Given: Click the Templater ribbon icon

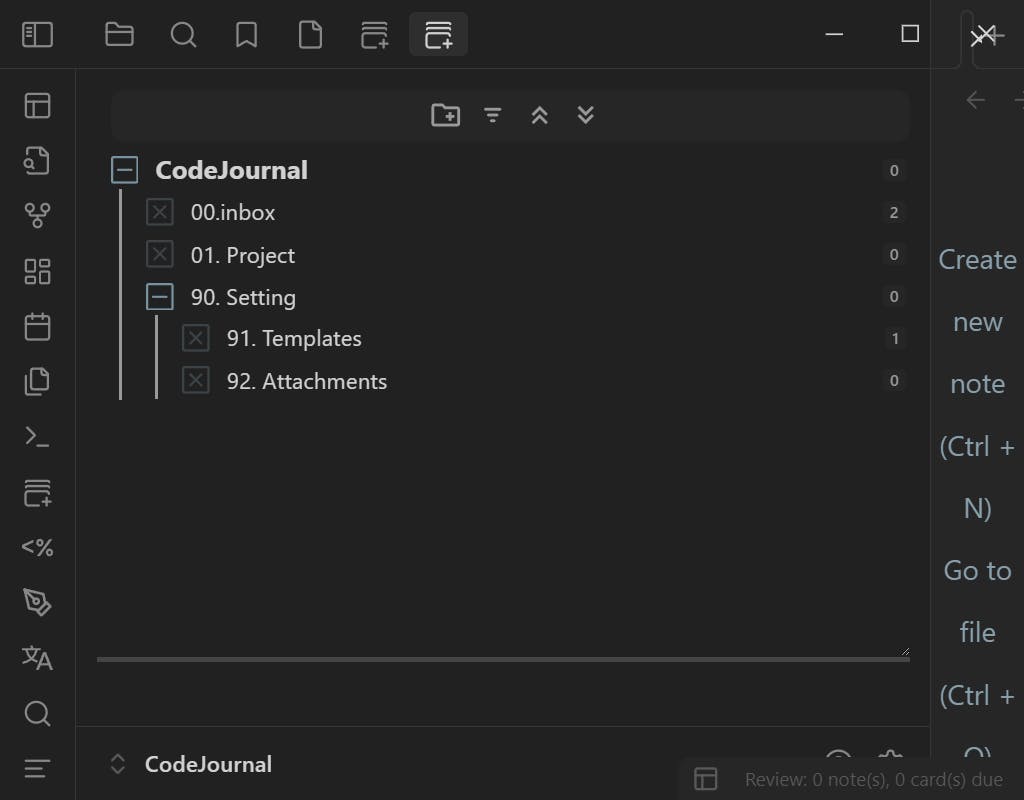Looking at the screenshot, I should [37, 547].
